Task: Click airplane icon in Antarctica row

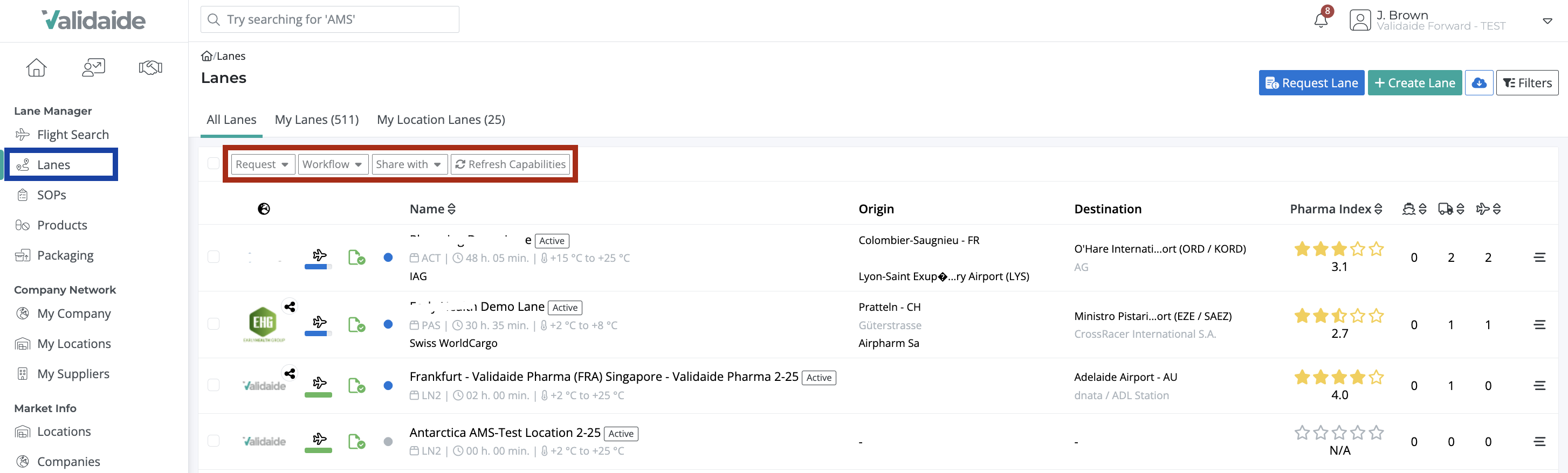Action: (x=319, y=439)
